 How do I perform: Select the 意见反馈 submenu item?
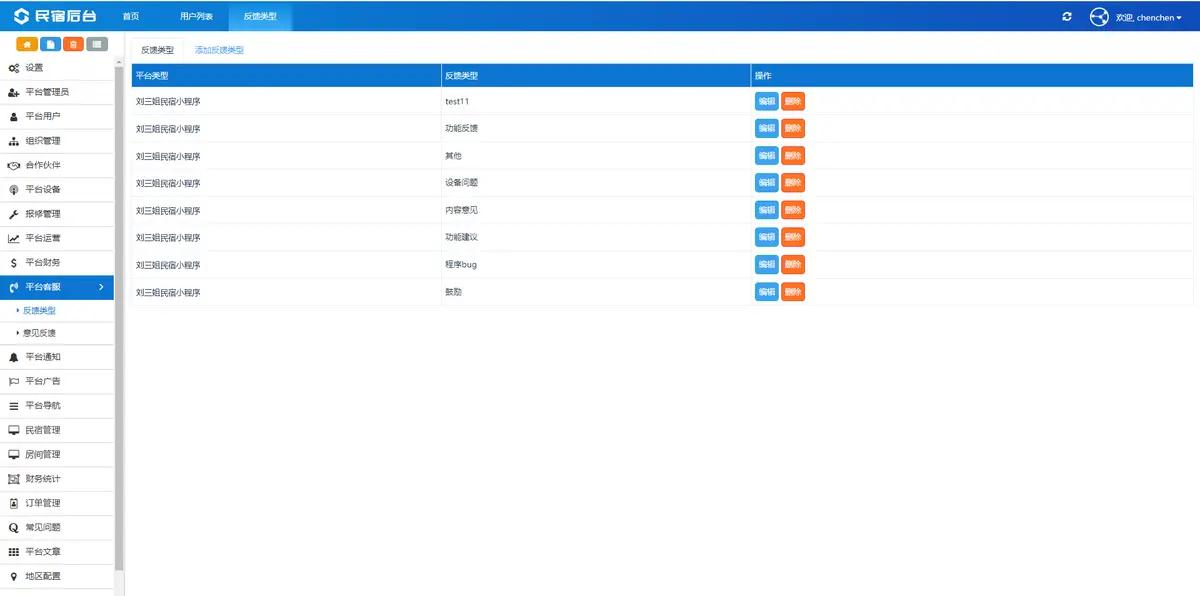(39, 333)
